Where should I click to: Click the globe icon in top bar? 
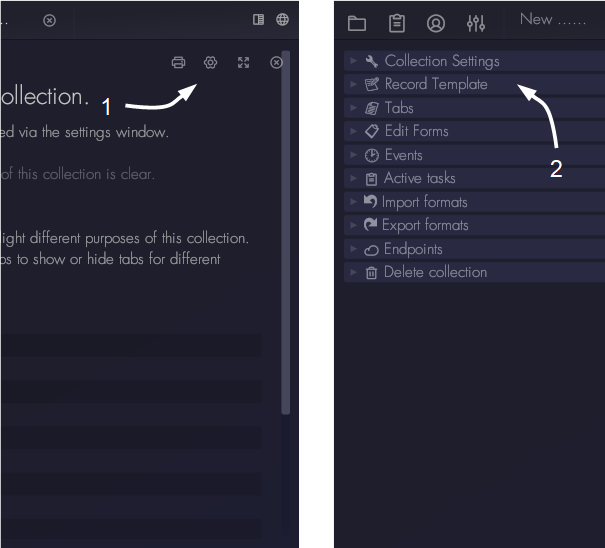282,19
